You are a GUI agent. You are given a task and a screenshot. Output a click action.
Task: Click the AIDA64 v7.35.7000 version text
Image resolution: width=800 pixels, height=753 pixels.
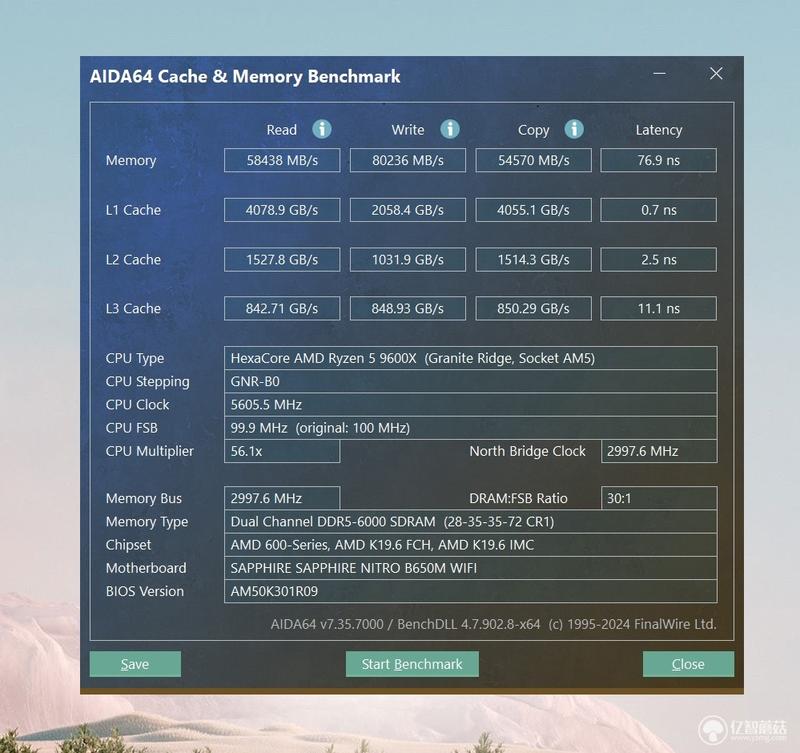click(327, 624)
